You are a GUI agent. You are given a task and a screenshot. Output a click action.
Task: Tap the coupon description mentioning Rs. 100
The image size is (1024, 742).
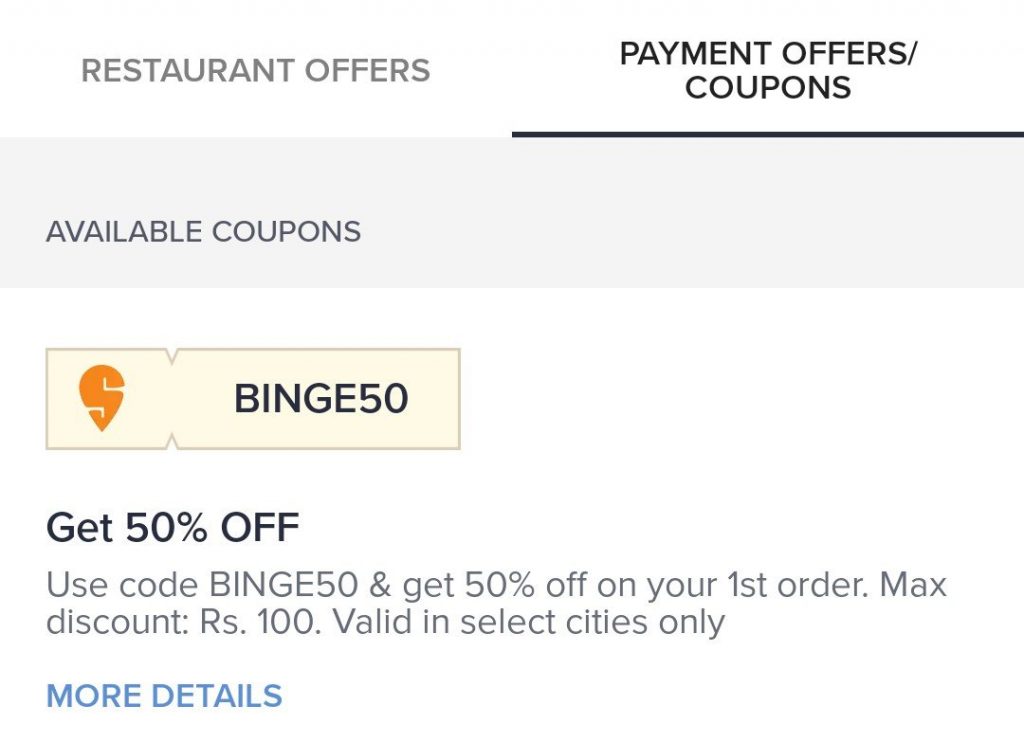tap(496, 603)
